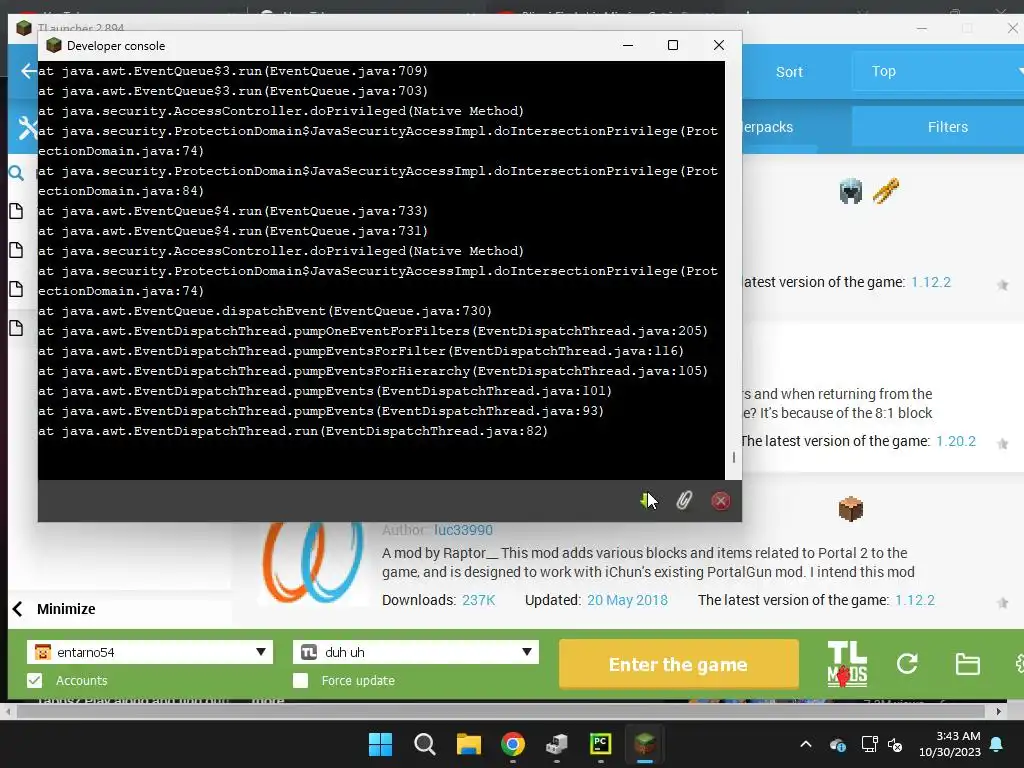1024x768 pixels.
Task: Click the 237K downloads count
Action: [478, 600]
